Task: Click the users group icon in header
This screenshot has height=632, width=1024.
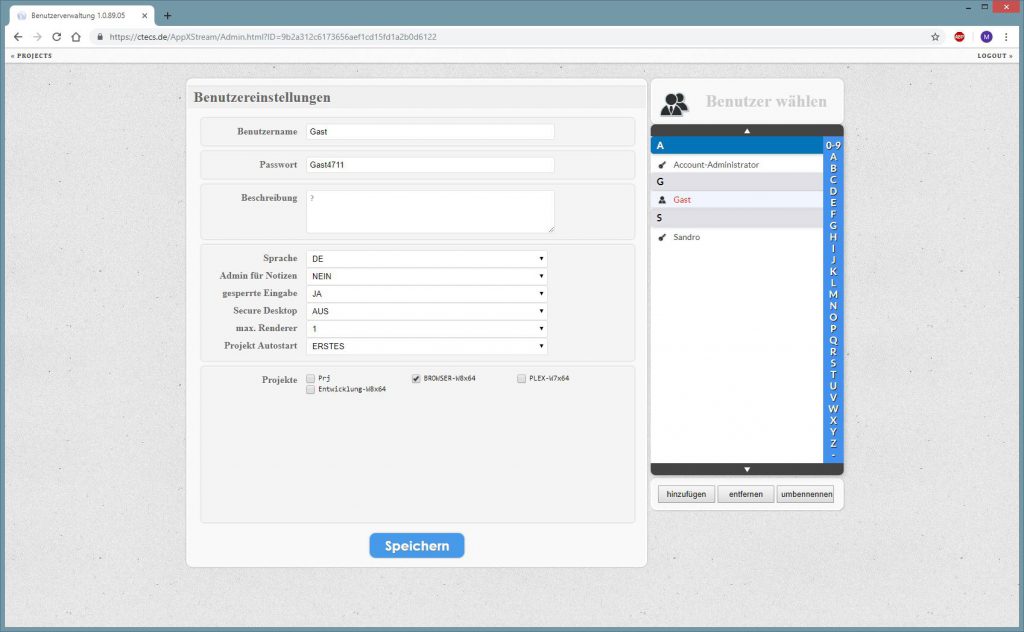Action: [x=675, y=102]
